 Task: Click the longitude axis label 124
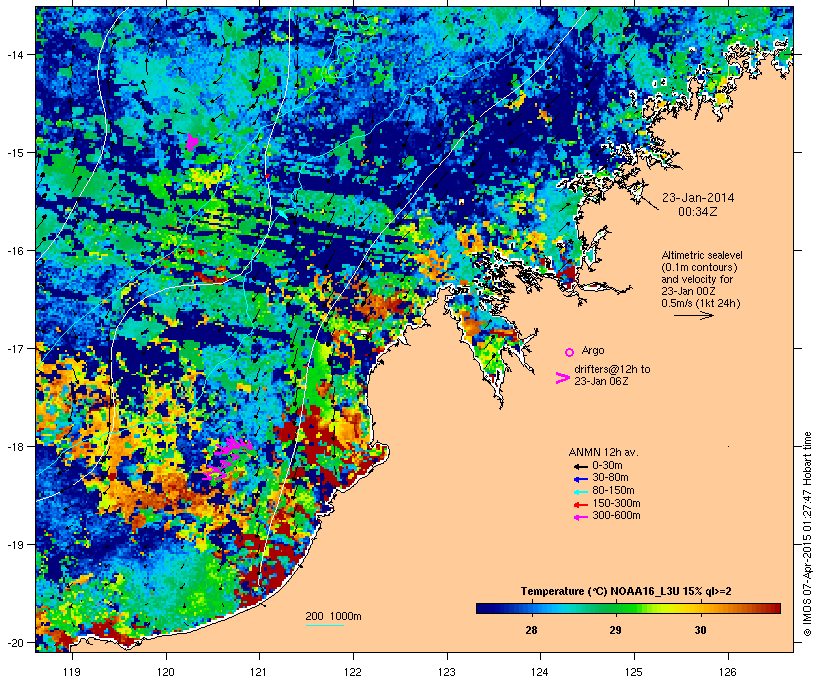pos(540,672)
